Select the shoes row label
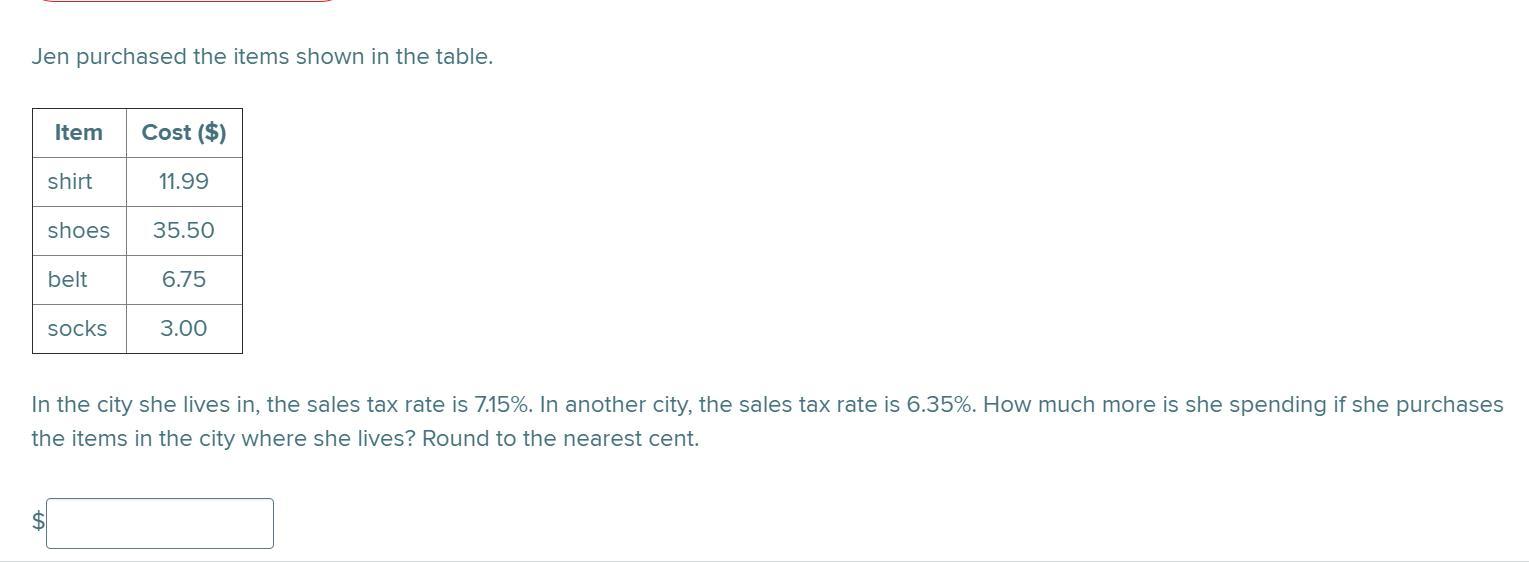1529x562 pixels. coord(79,230)
